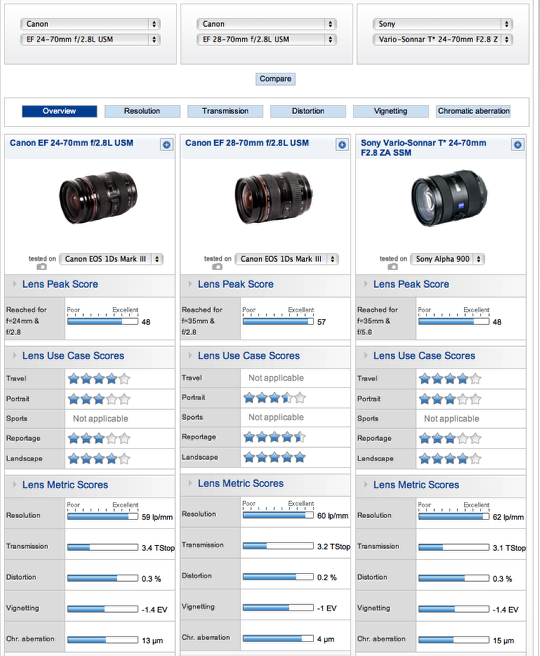The image size is (540, 656).
Task: Click Travel star rating for Sony Vario-Sonnar
Action: [450, 379]
